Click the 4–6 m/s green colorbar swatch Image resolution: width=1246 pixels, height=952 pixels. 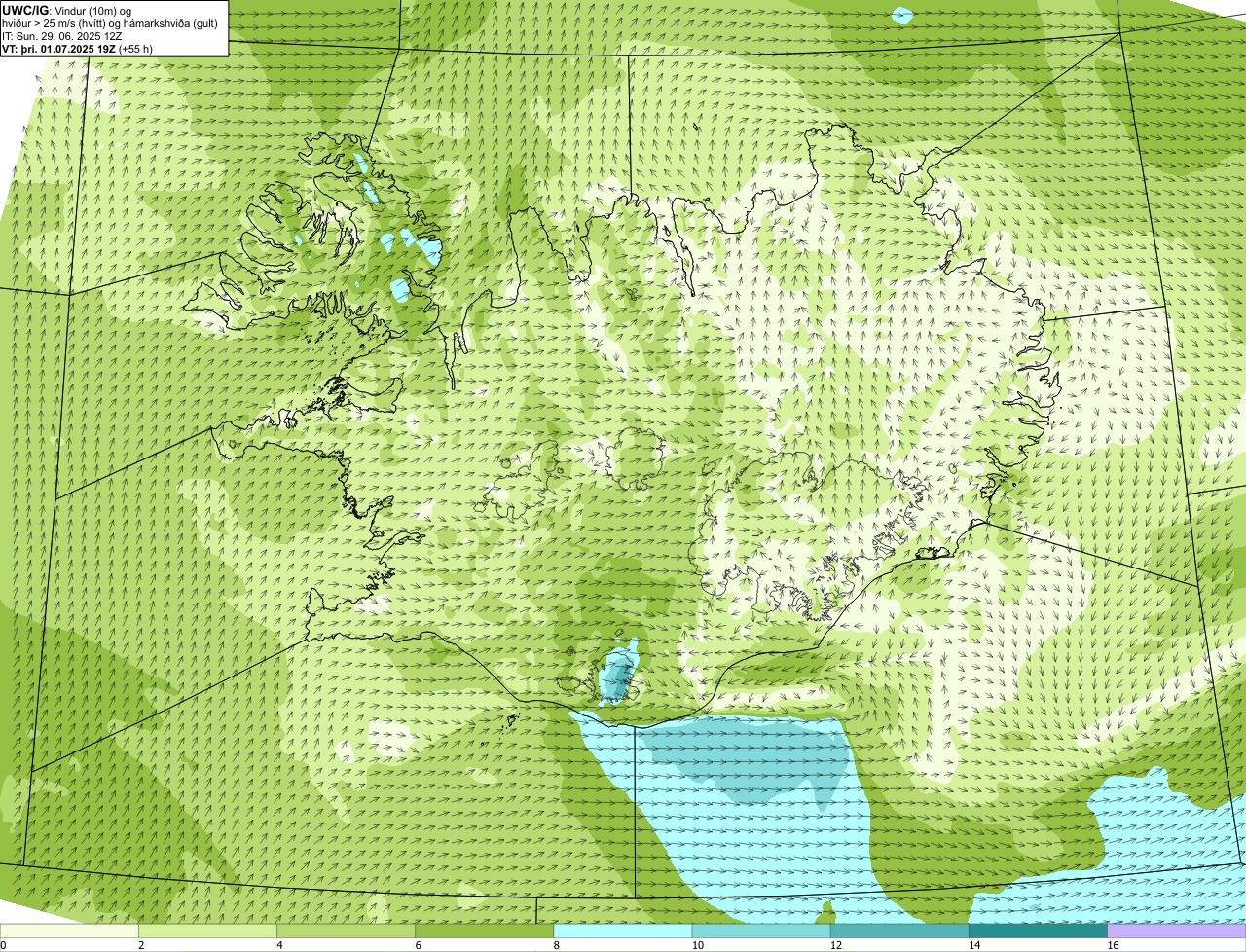[x=346, y=931]
